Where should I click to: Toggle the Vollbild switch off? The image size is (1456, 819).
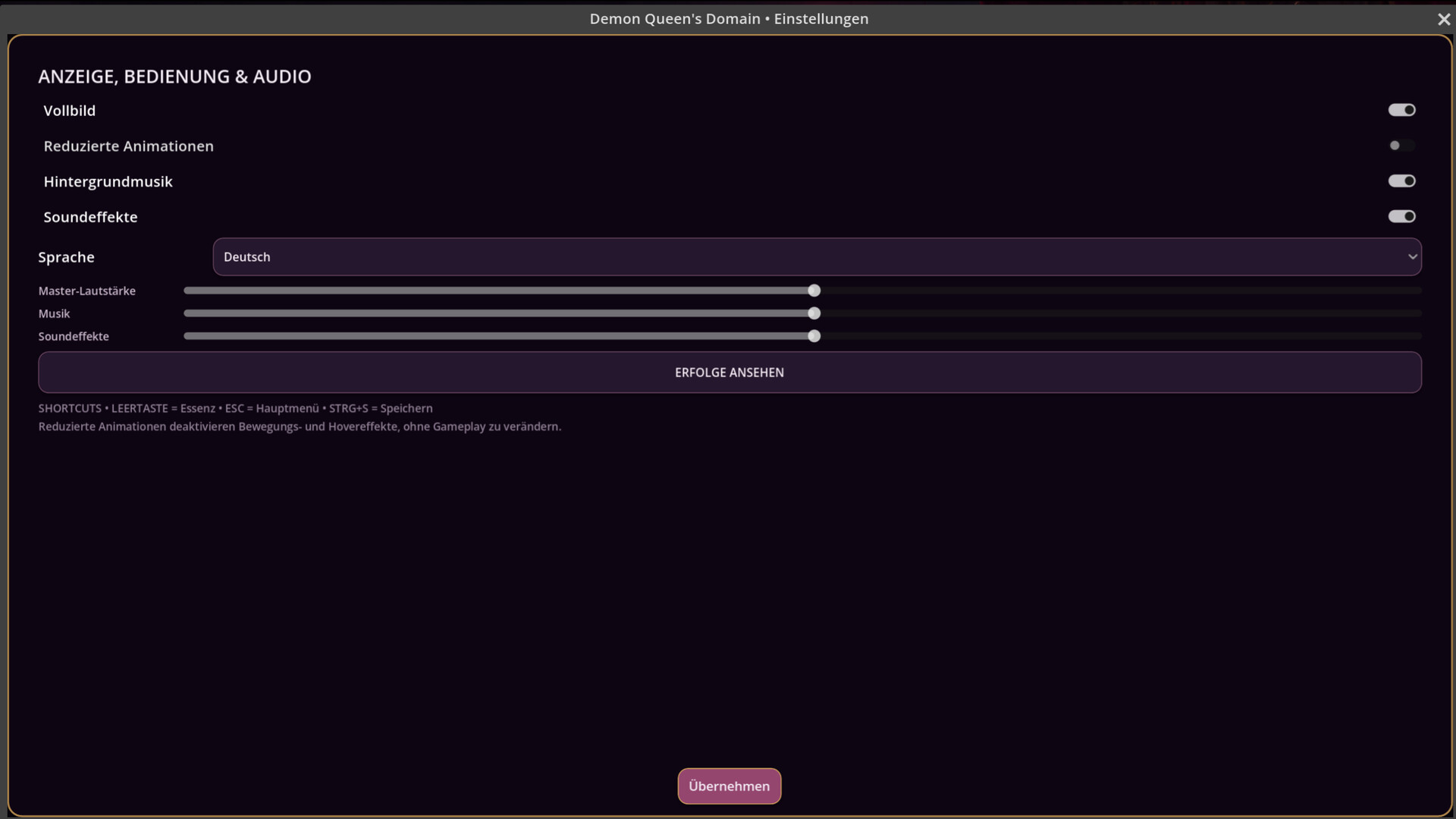point(1401,110)
